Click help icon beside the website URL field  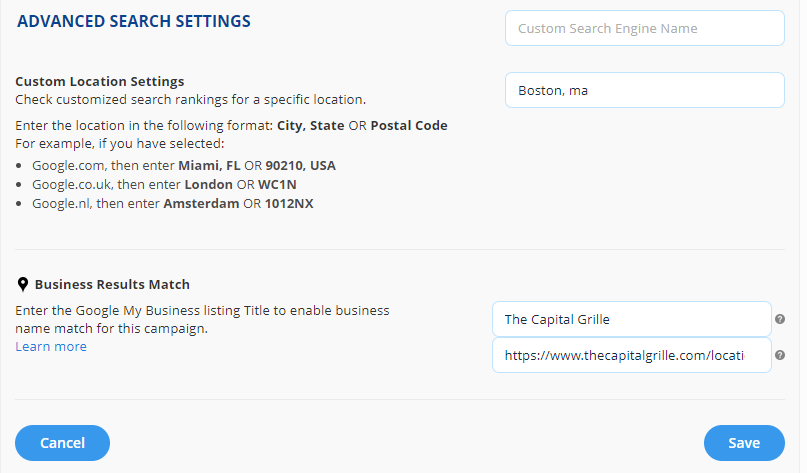[x=780, y=355]
